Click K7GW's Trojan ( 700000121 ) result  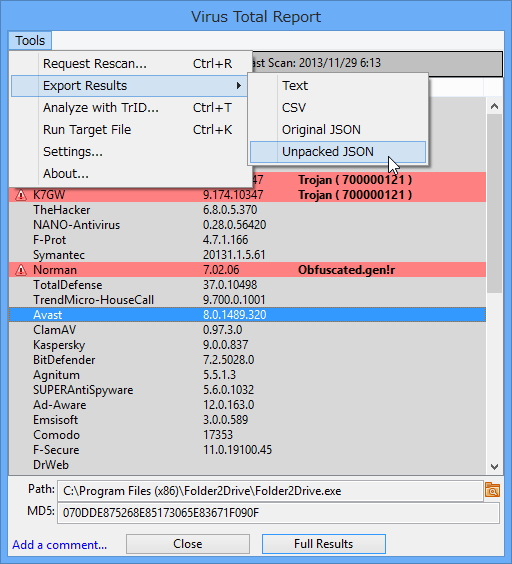(355, 195)
